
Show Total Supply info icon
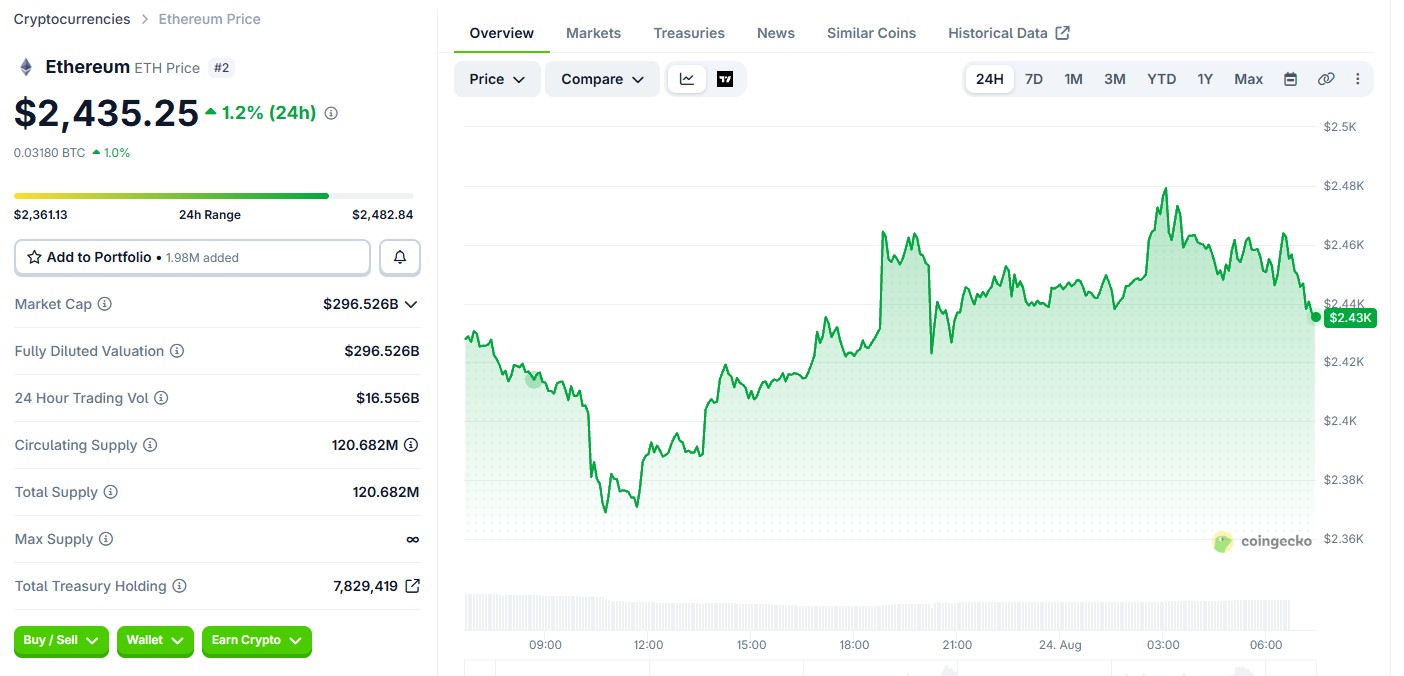(x=111, y=492)
